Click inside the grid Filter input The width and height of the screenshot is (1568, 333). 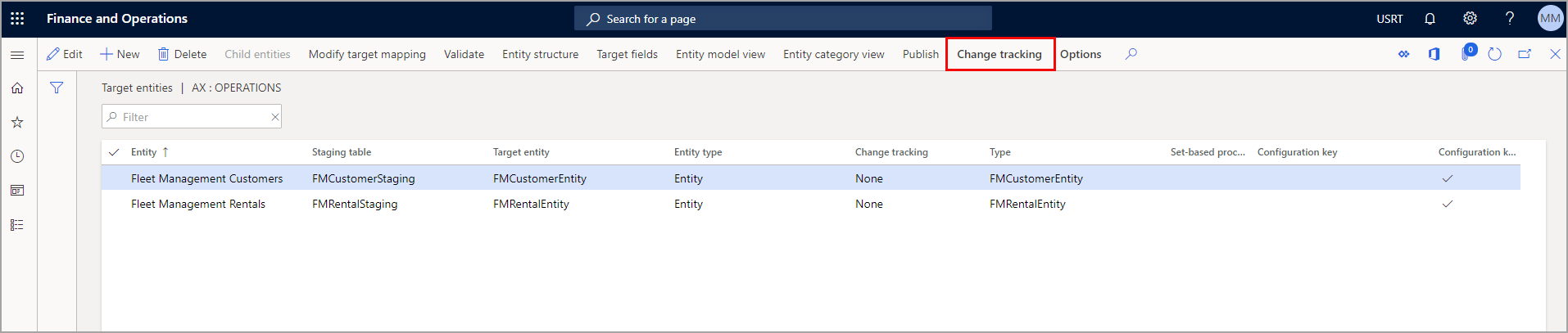[192, 117]
